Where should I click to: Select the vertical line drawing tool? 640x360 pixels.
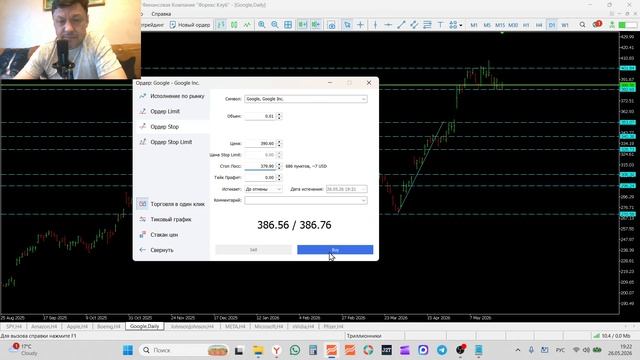375,25
